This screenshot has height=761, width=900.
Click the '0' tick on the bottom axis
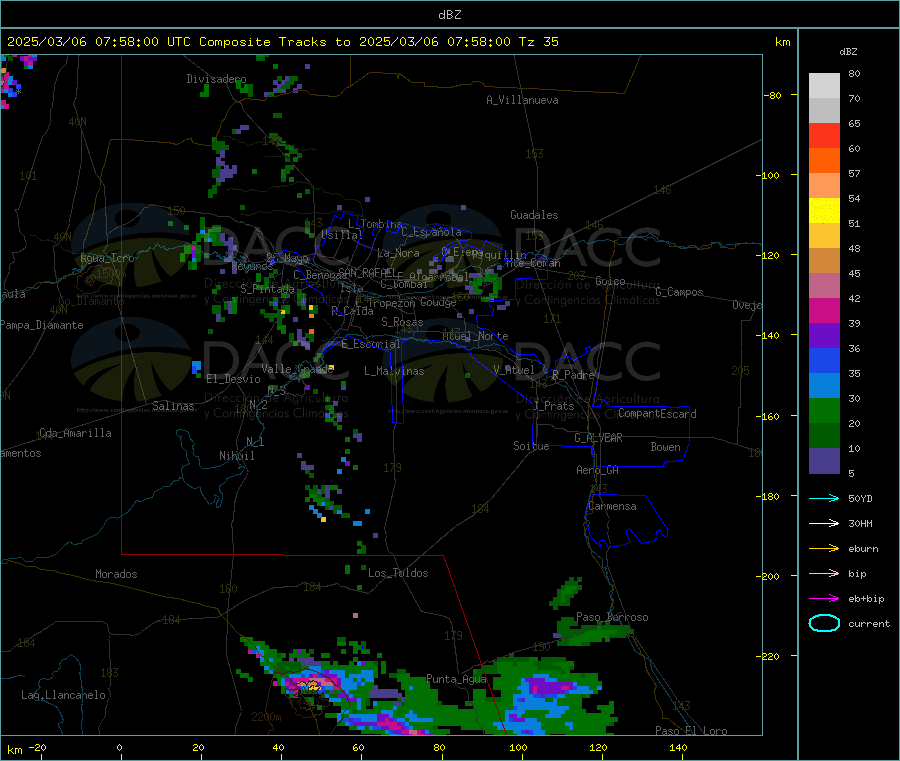click(x=119, y=747)
